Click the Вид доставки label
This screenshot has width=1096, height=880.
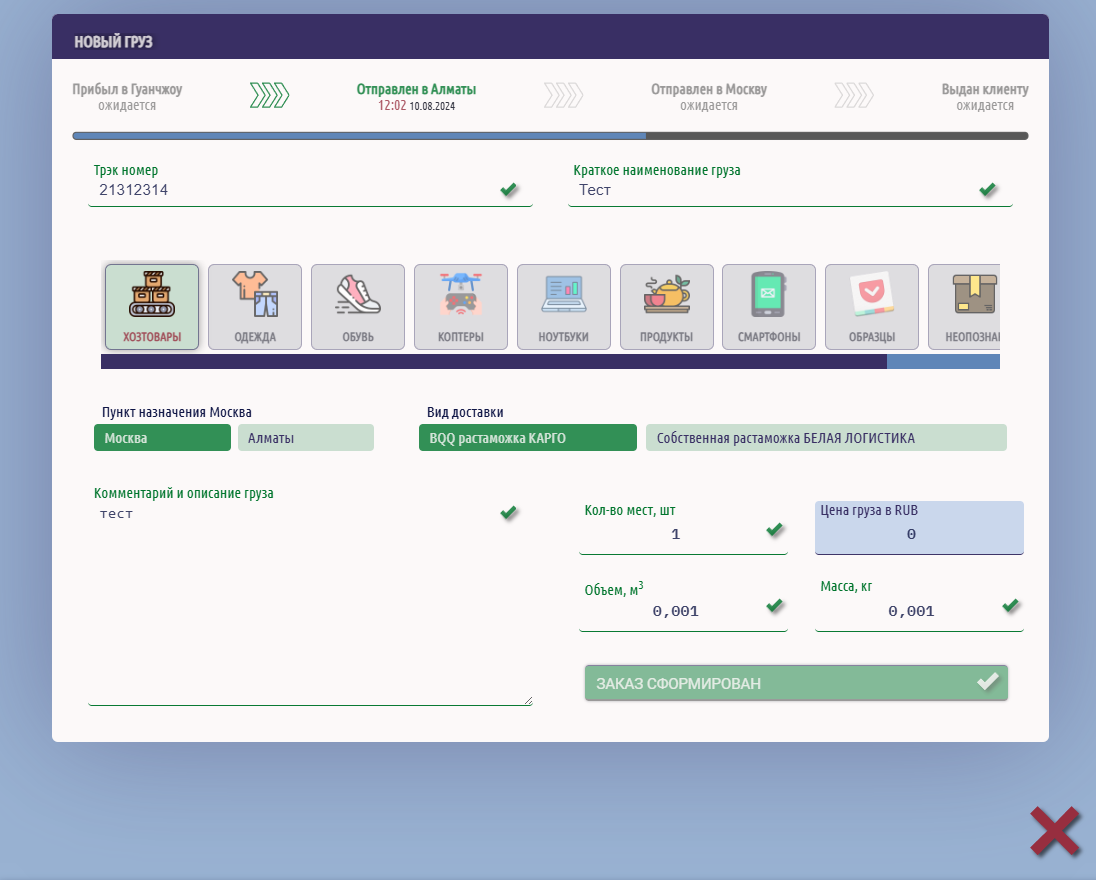pos(466,412)
